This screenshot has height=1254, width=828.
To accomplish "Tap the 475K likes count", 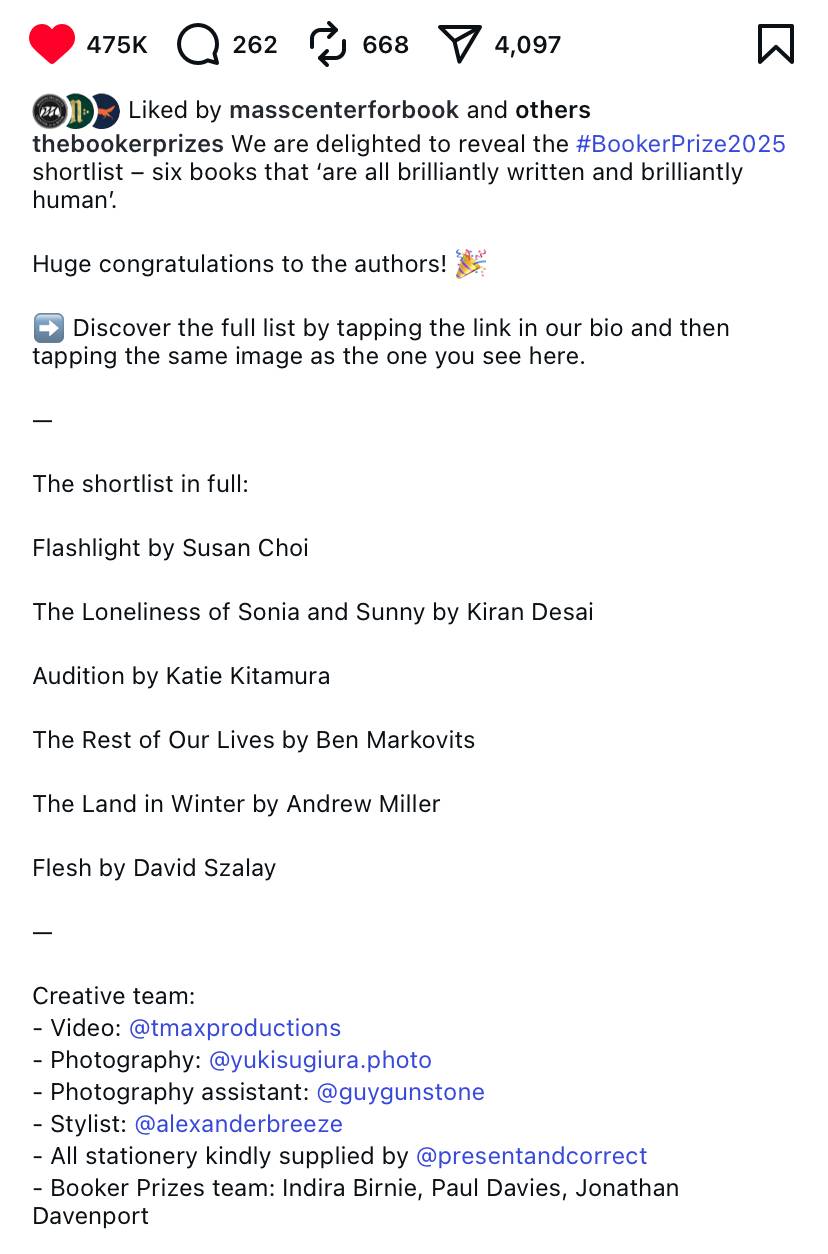I will [x=117, y=45].
